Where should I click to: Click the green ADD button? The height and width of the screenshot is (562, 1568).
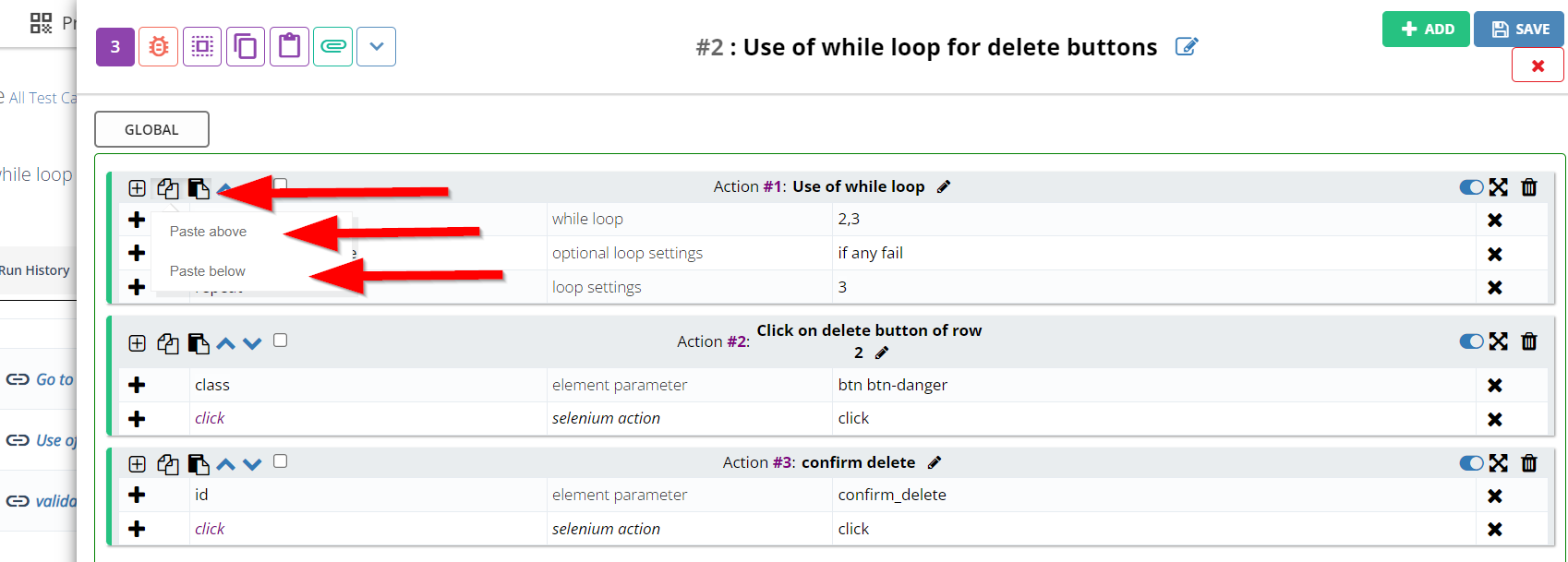[x=1426, y=30]
